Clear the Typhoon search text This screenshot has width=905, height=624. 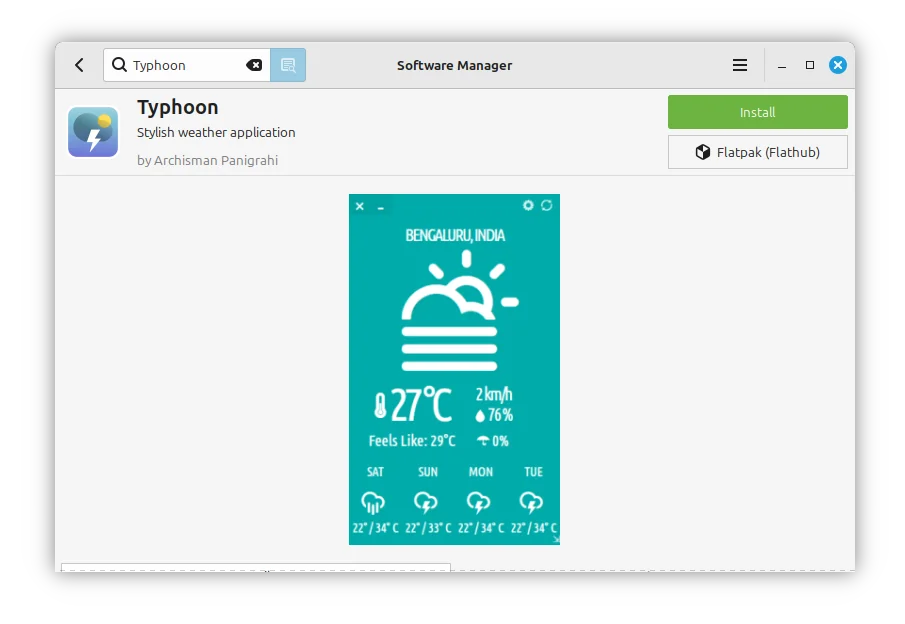(254, 65)
